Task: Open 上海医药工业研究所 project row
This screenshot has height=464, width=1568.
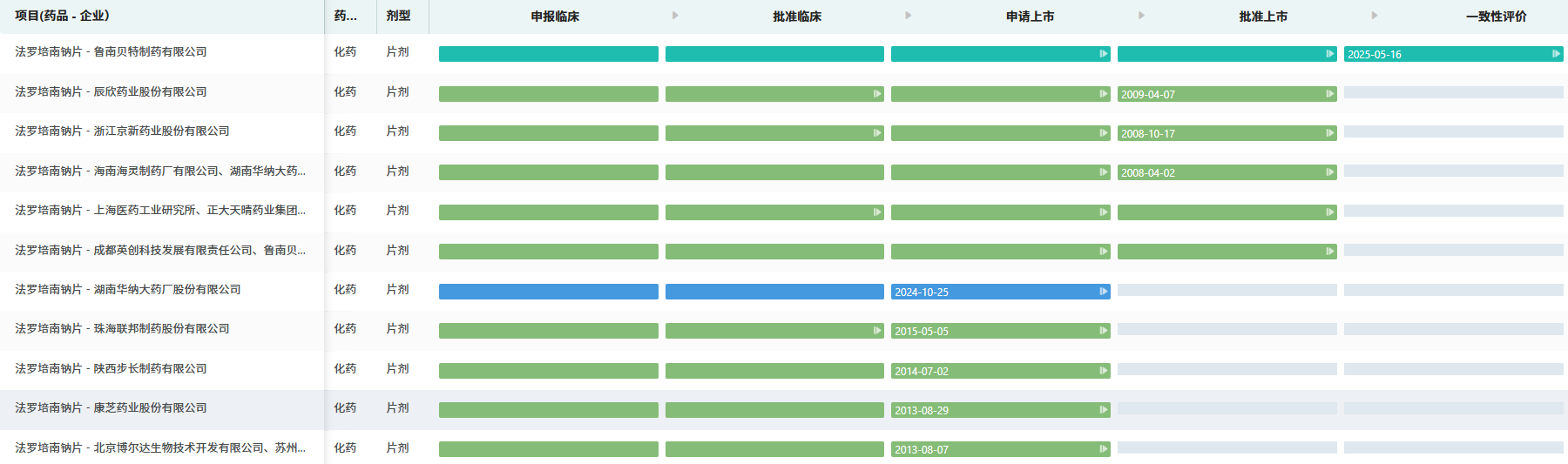Action: click(160, 210)
